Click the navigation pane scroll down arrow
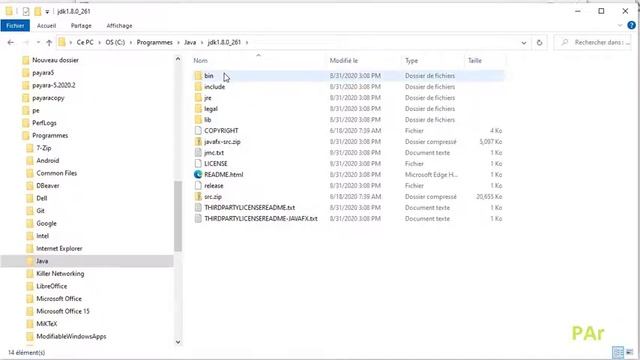640x360 pixels. 178,342
